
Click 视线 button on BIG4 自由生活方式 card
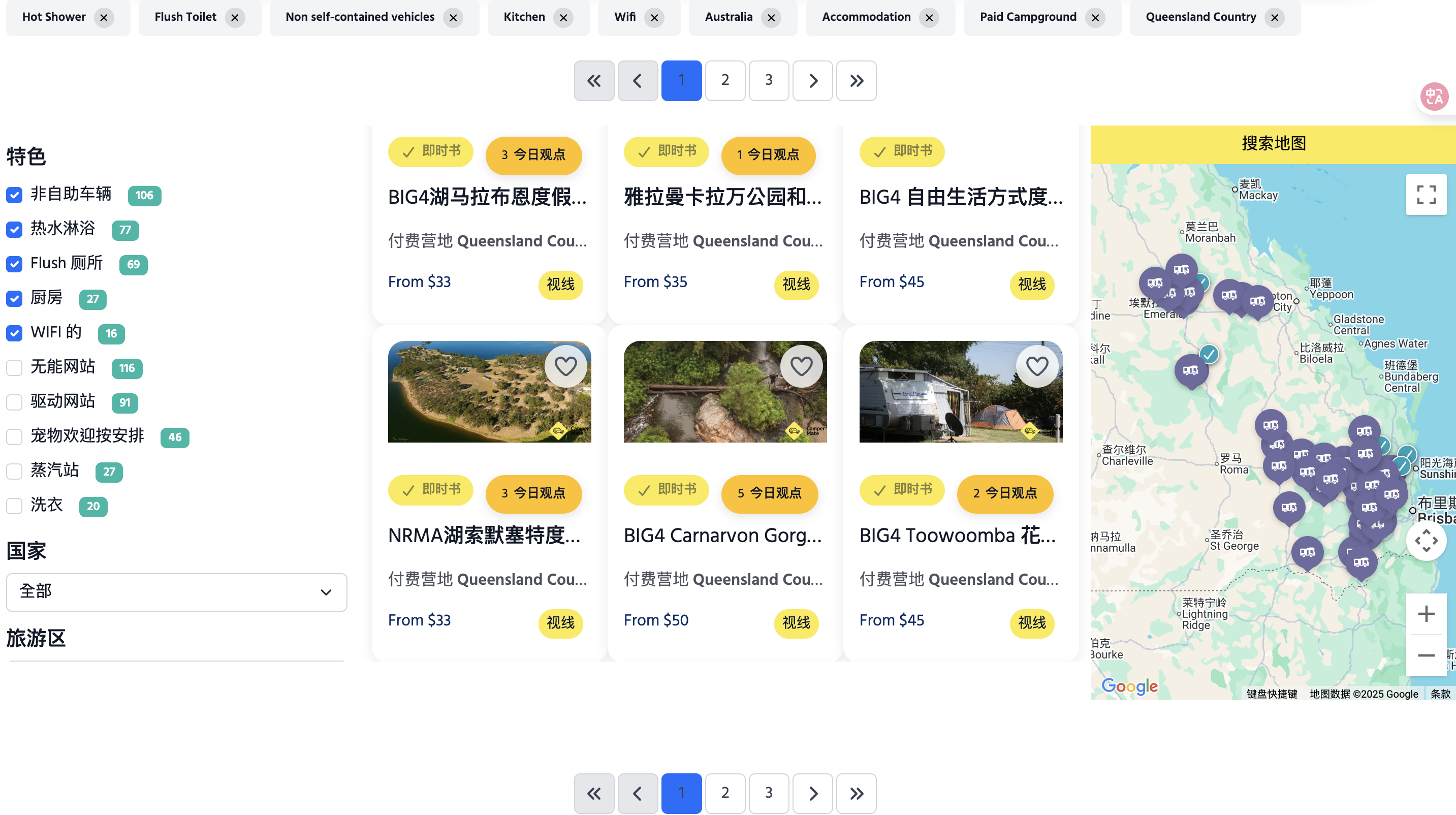[x=1031, y=285]
